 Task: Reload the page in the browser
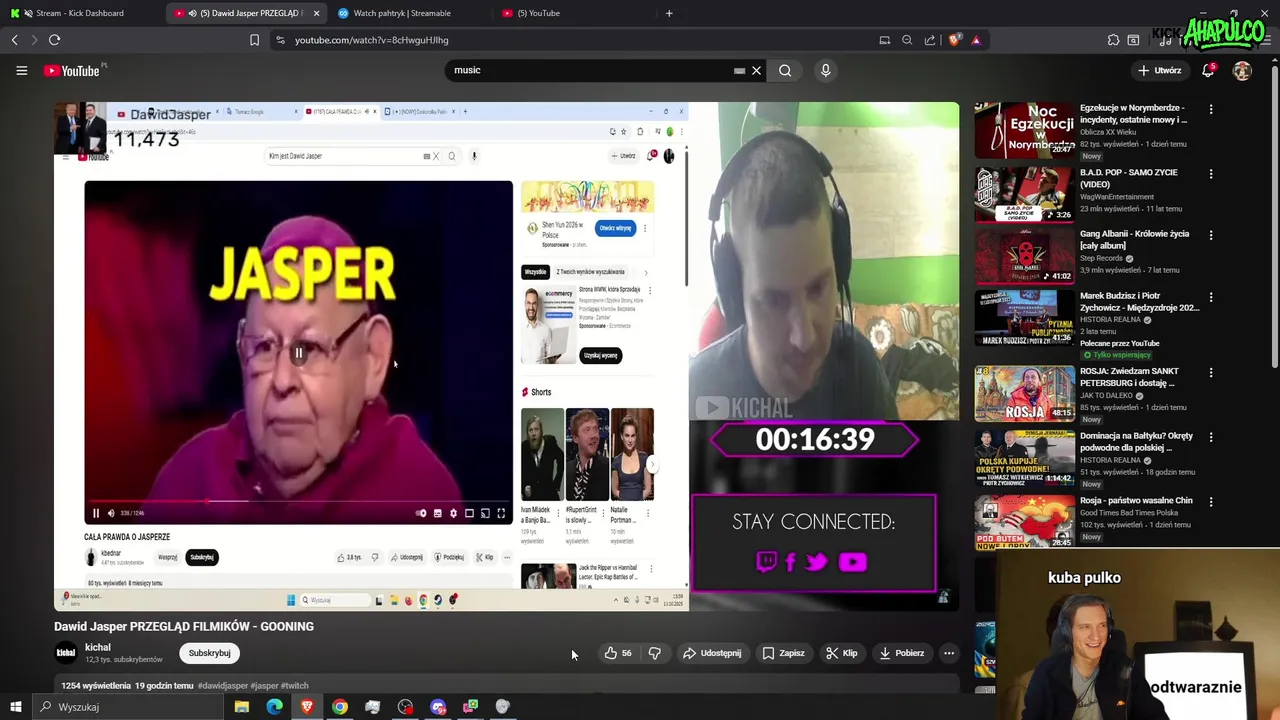[54, 40]
